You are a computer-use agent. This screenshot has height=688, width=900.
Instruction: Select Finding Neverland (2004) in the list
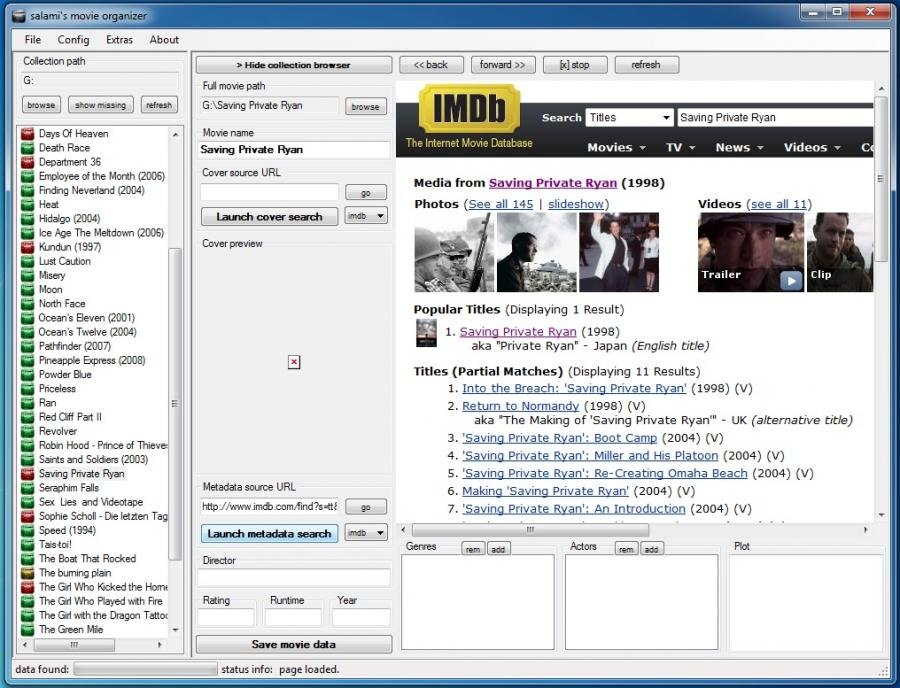(92, 191)
